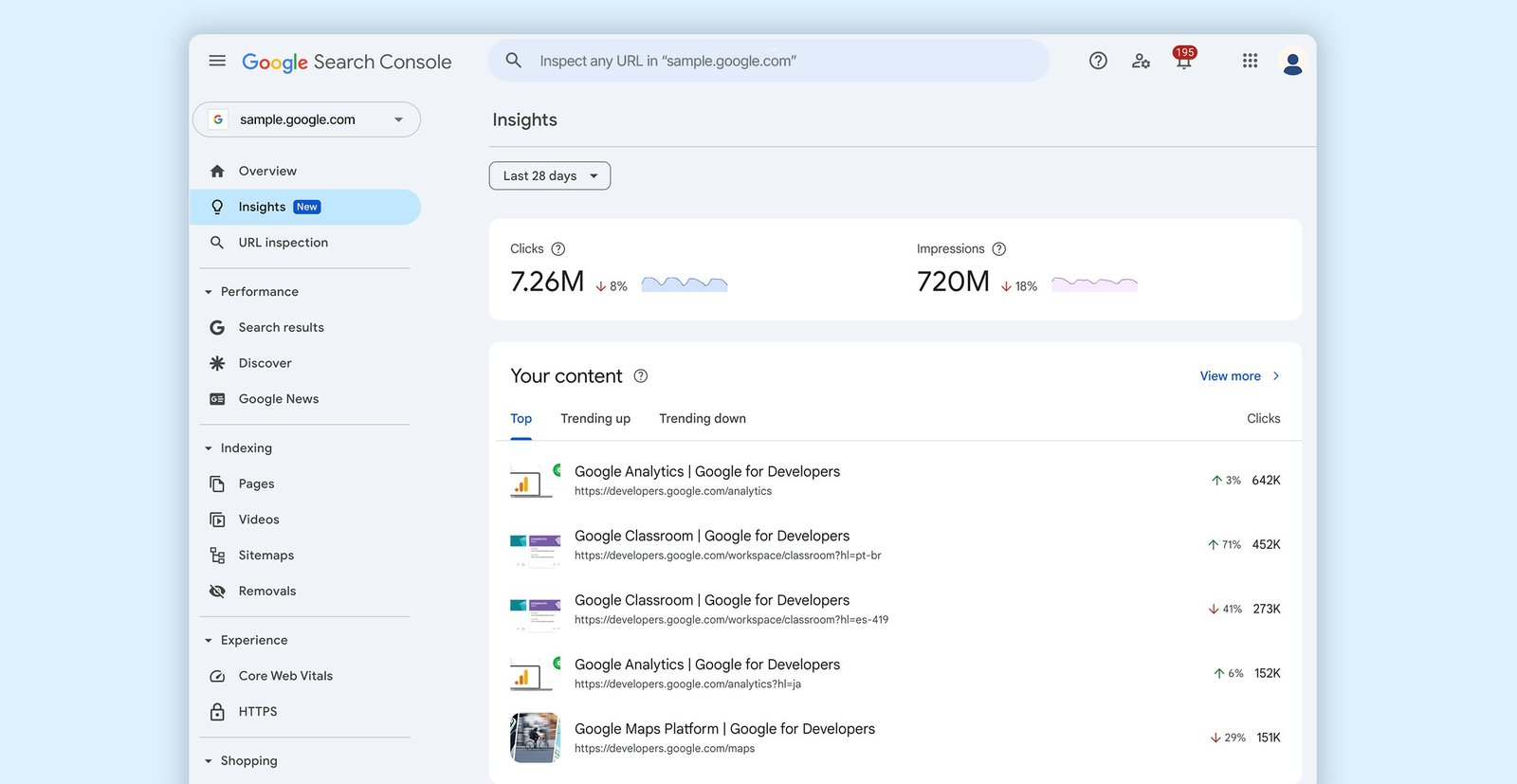Click the Core Web Vitals gauge icon

pyautogui.click(x=217, y=676)
